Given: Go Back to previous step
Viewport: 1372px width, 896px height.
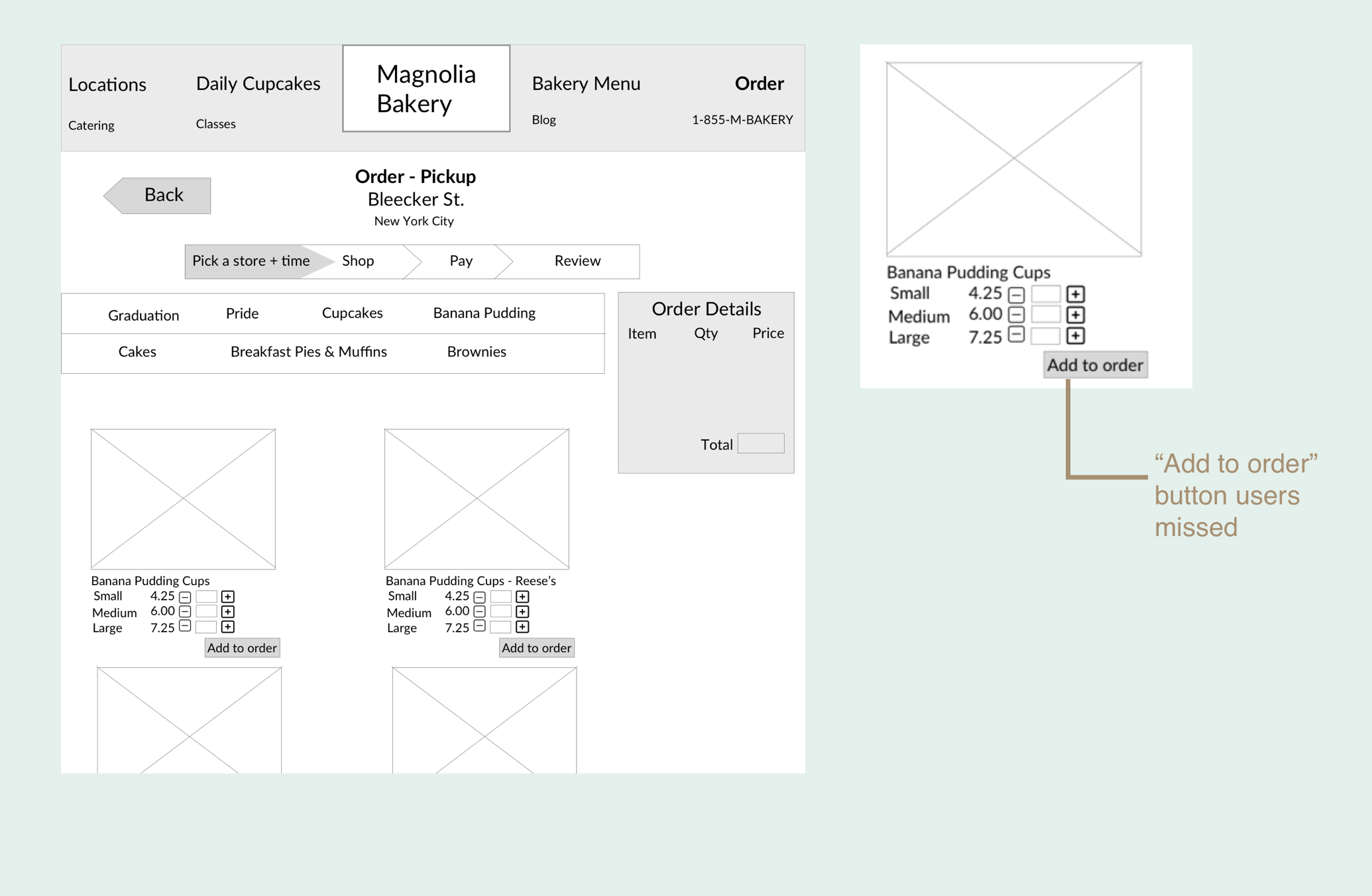Looking at the screenshot, I should tap(157, 196).
